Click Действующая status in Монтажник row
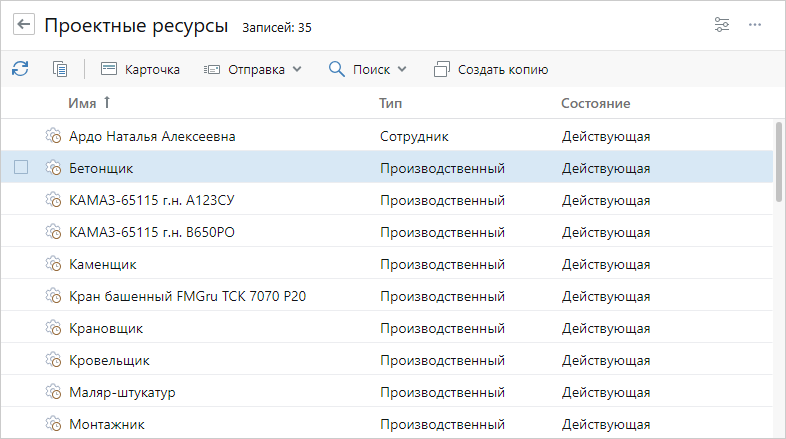 point(606,425)
